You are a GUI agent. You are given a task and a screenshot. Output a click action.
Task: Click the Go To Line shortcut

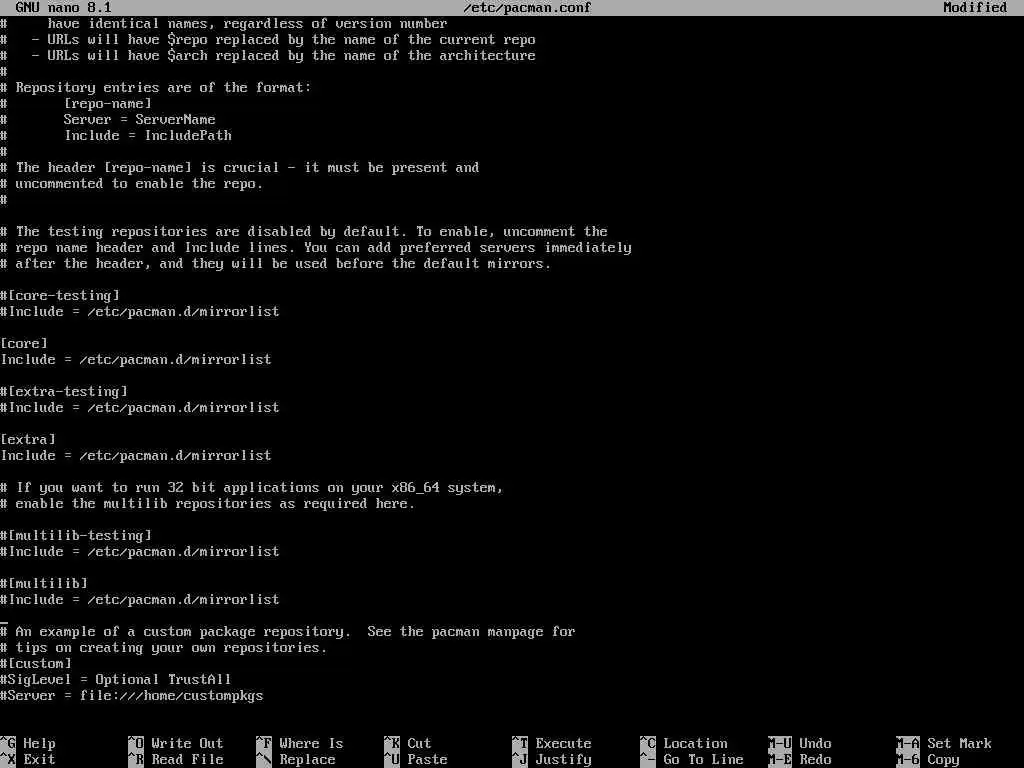coord(692,760)
